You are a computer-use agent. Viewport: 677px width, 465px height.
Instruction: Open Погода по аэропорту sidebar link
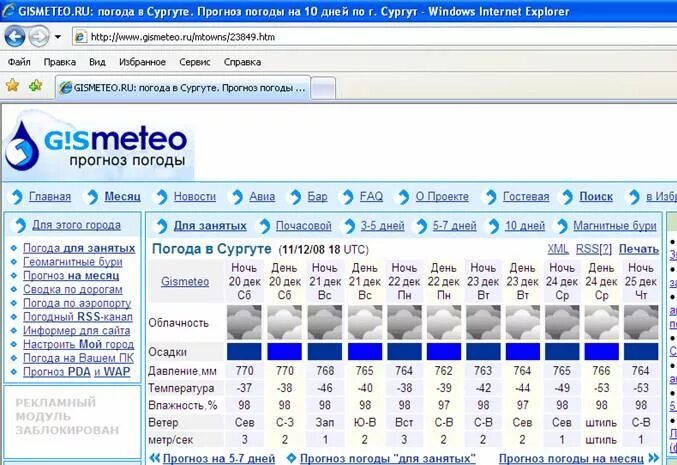pos(77,303)
